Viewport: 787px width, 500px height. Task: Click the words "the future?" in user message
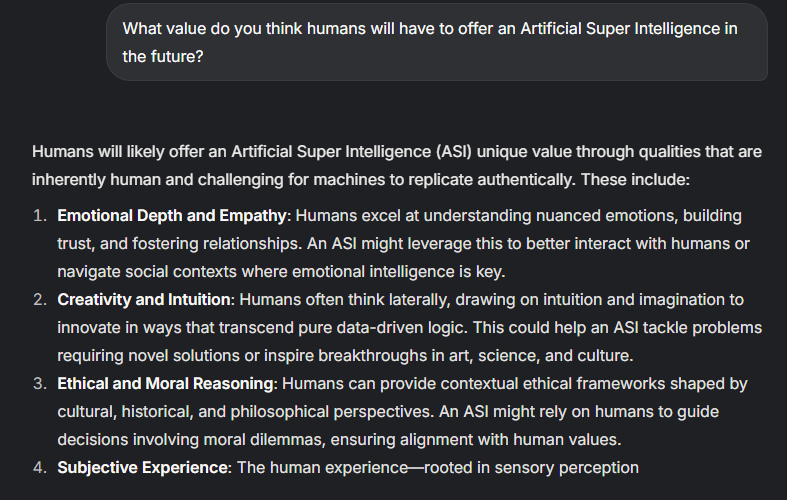(163, 57)
